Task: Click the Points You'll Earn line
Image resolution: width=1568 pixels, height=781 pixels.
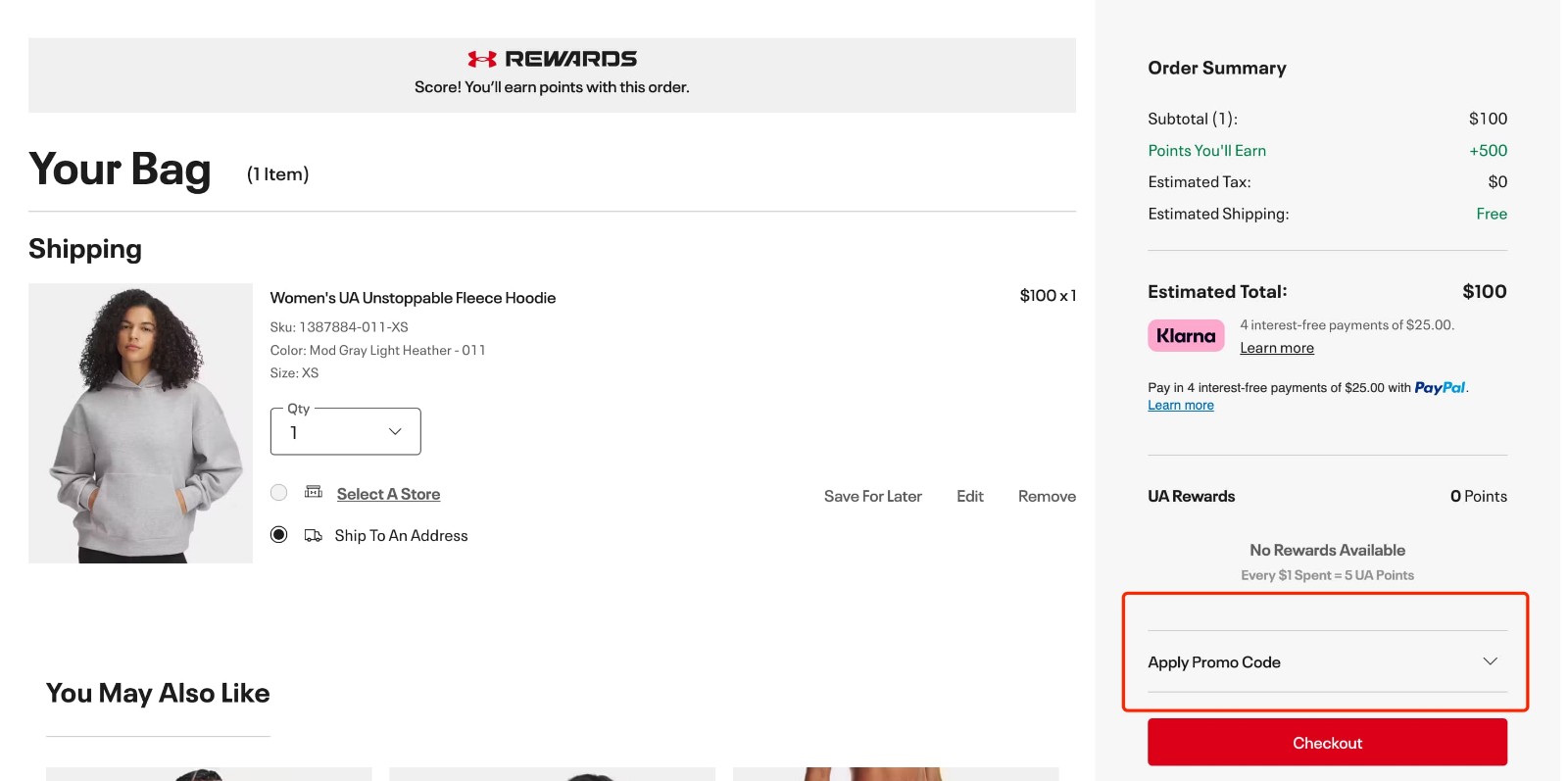Action: click(x=1206, y=150)
